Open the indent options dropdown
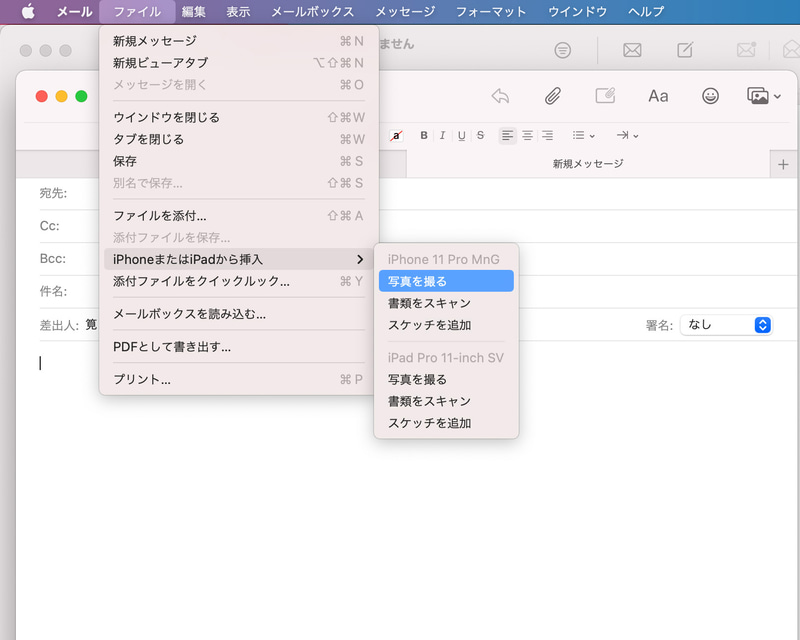 [628, 135]
